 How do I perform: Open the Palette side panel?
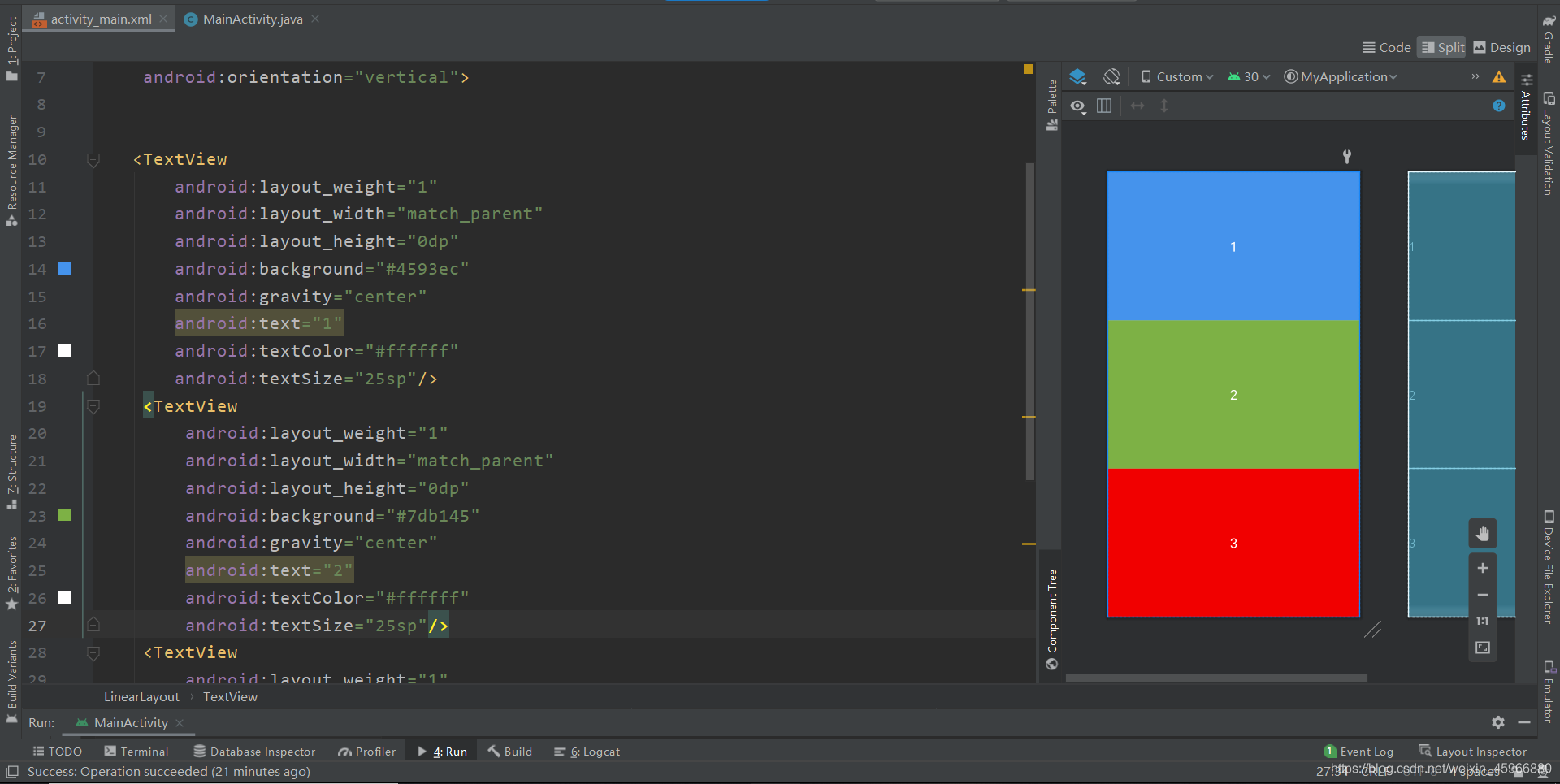(x=1052, y=104)
